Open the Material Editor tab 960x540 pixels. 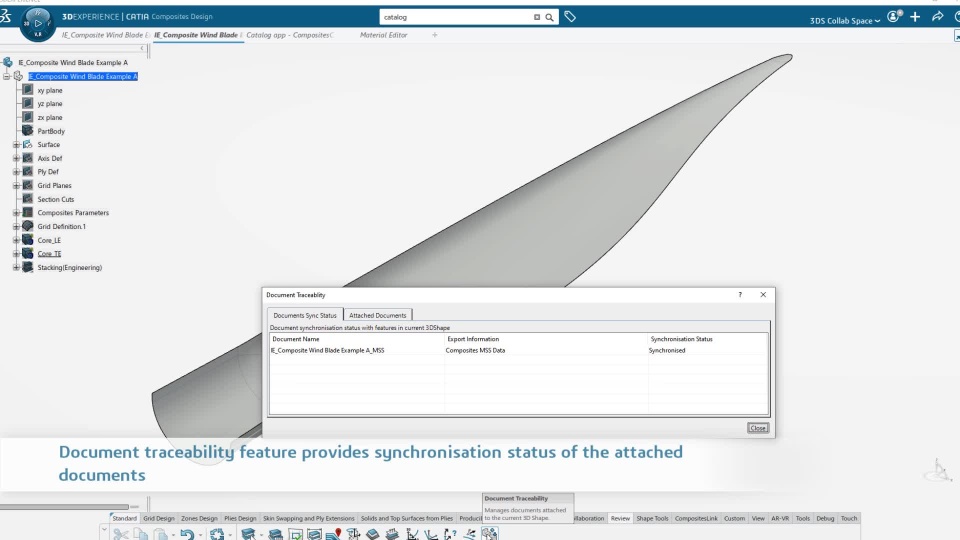point(383,35)
